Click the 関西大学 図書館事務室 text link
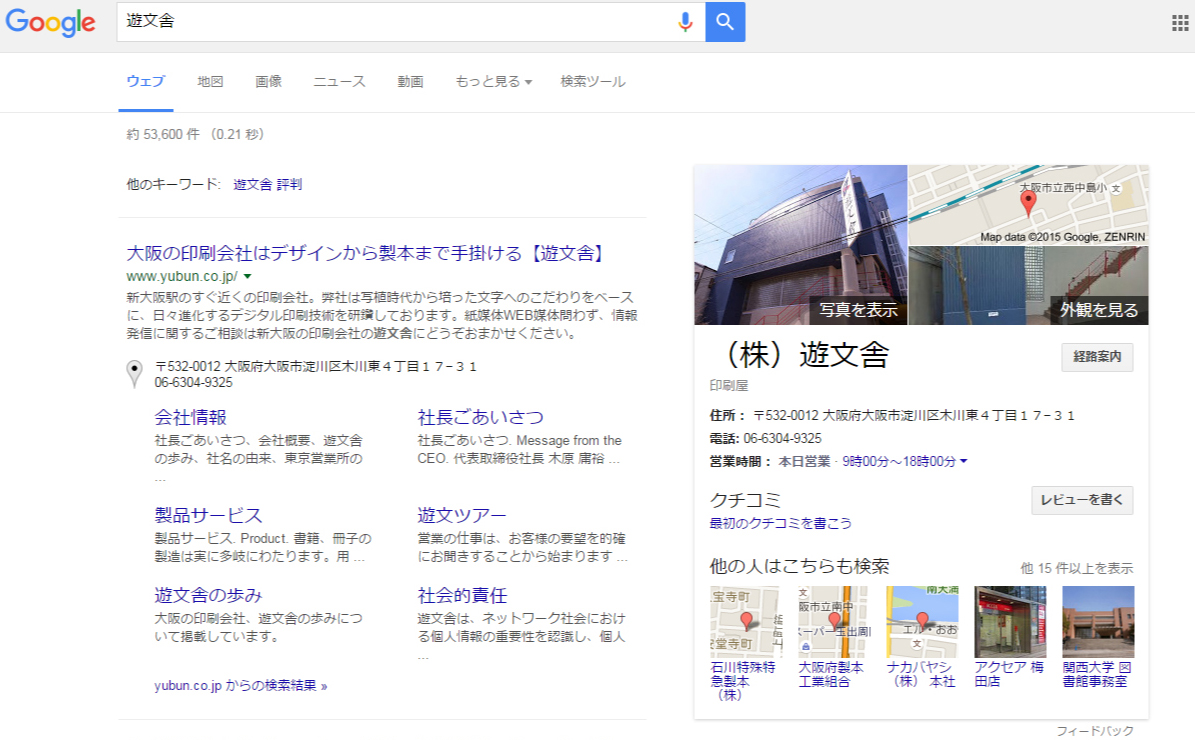 coord(1097,674)
